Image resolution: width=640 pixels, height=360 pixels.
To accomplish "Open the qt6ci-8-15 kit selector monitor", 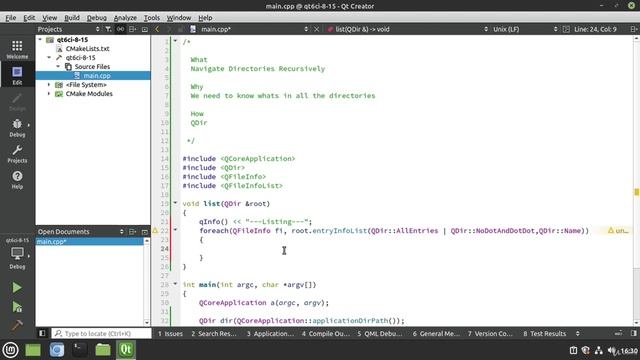I will pos(17,253).
